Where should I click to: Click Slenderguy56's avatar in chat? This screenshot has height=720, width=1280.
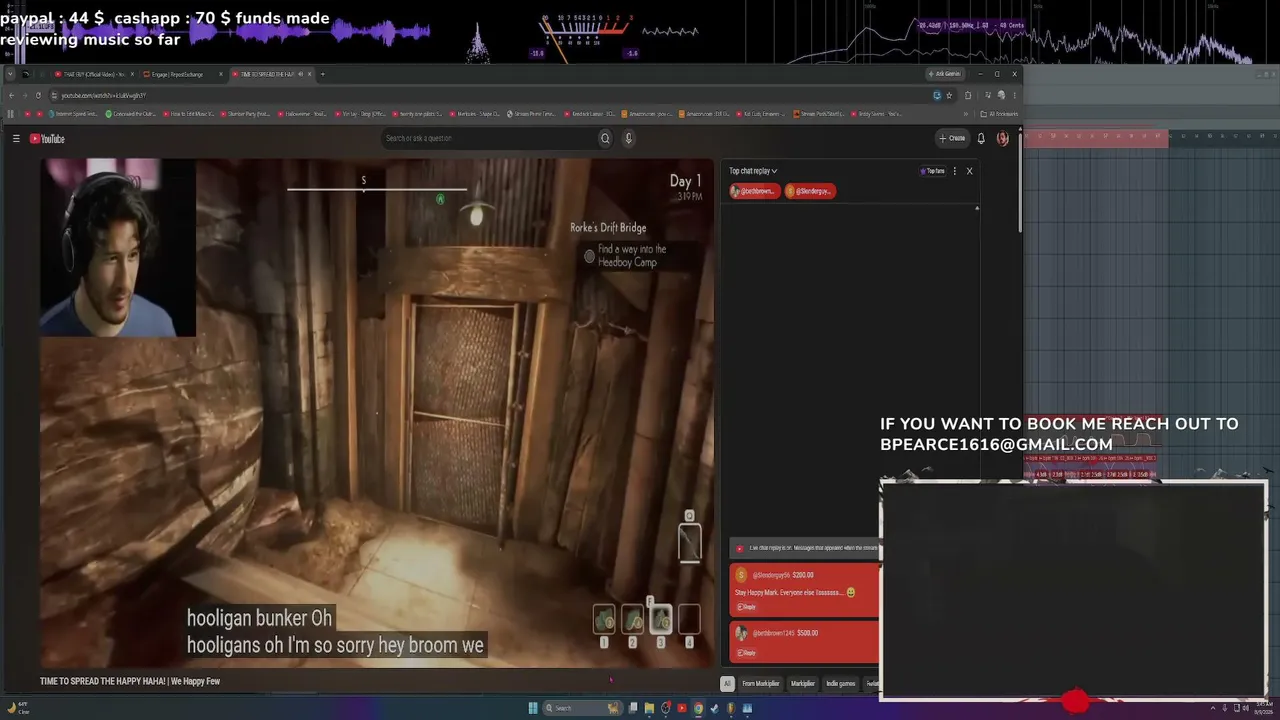[741, 575]
